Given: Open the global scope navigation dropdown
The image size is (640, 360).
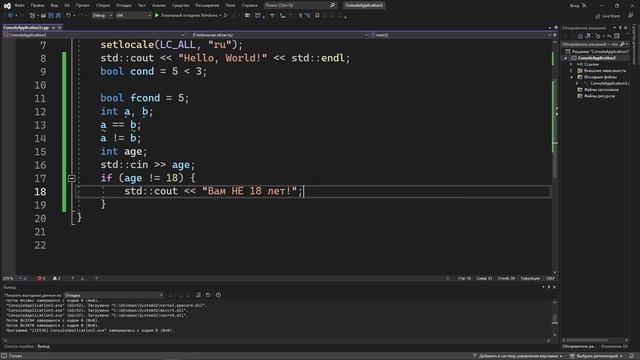Looking at the screenshot, I should pos(279,35).
